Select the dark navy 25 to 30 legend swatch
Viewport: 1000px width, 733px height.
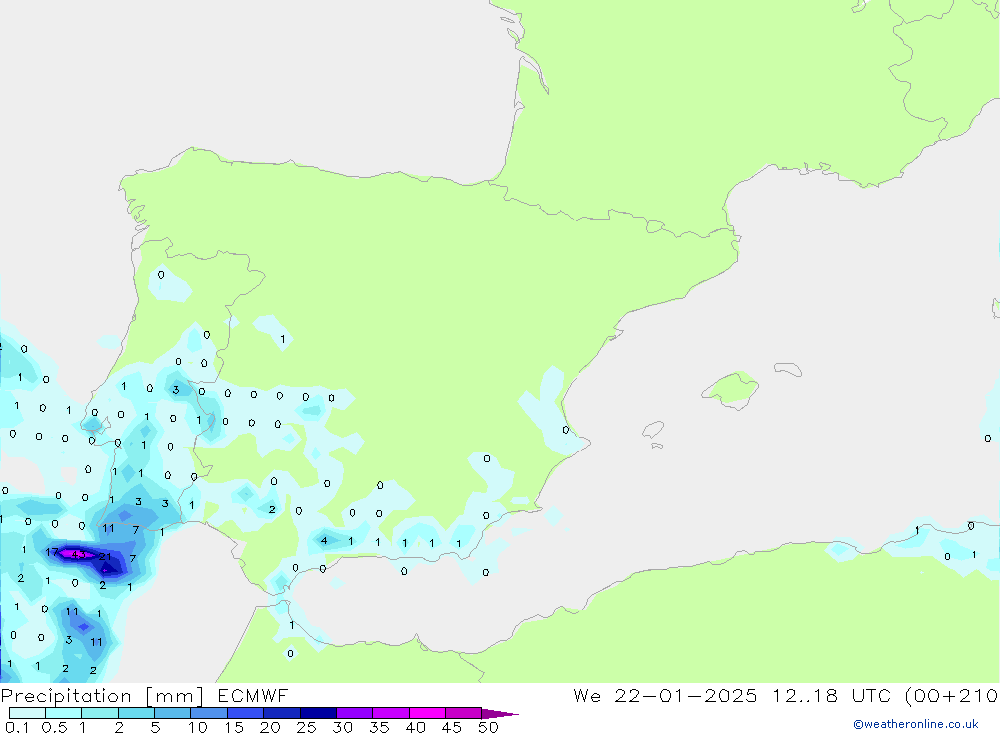pyautogui.click(x=318, y=714)
